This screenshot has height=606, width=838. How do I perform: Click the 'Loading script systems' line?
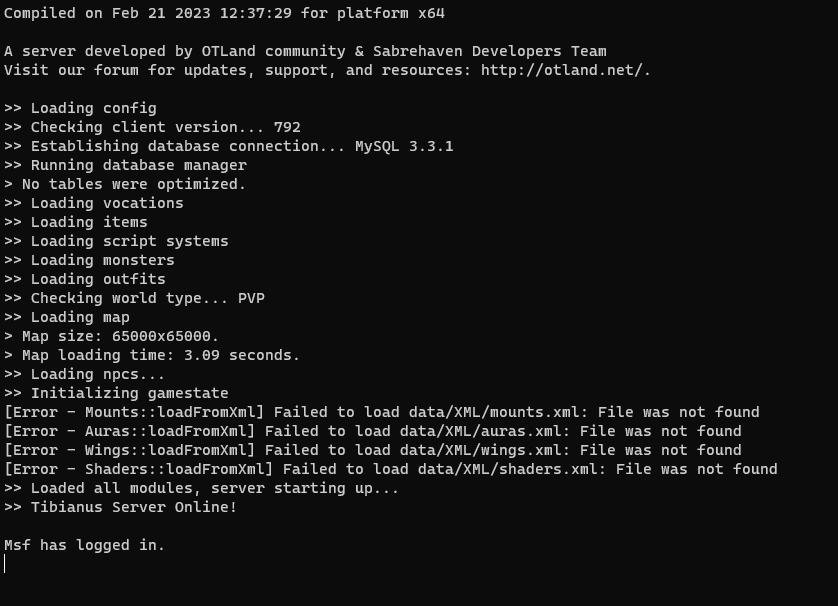coord(116,241)
